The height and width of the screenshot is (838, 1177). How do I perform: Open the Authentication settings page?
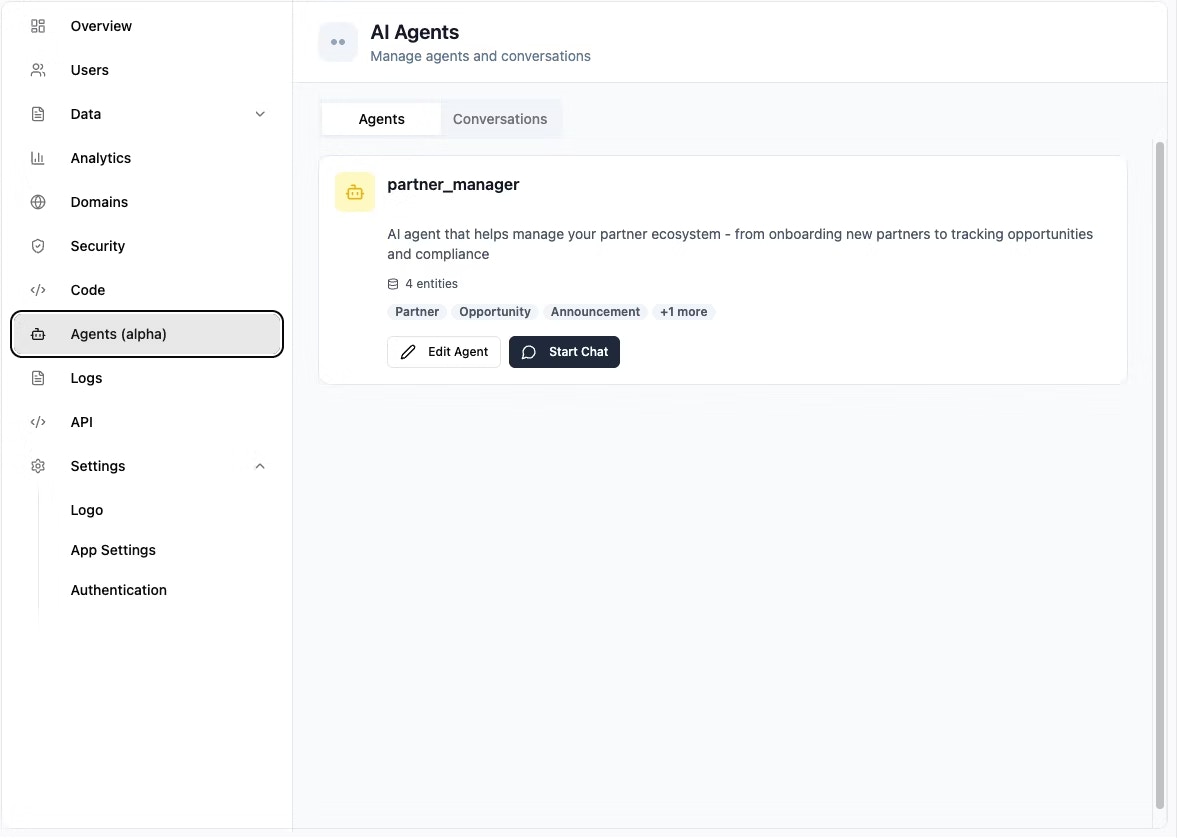tap(118, 589)
